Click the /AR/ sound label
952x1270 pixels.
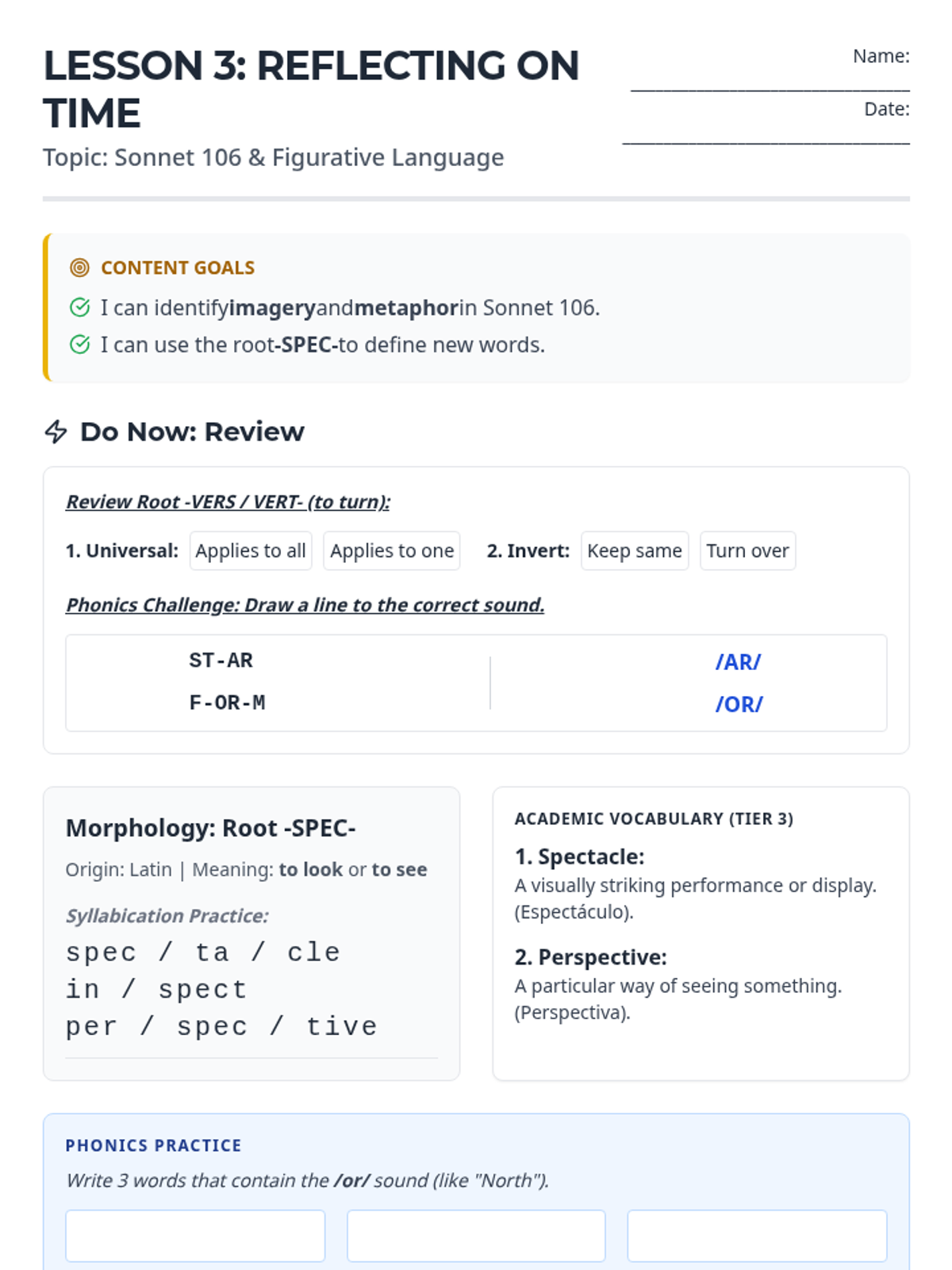click(x=738, y=662)
